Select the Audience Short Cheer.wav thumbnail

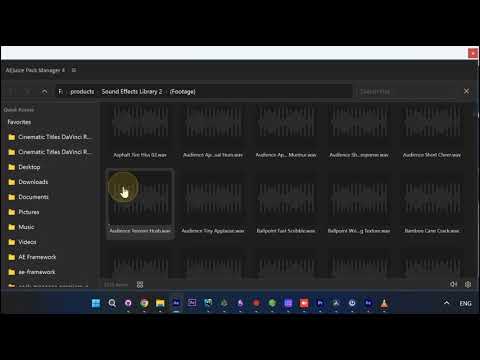tap(432, 132)
